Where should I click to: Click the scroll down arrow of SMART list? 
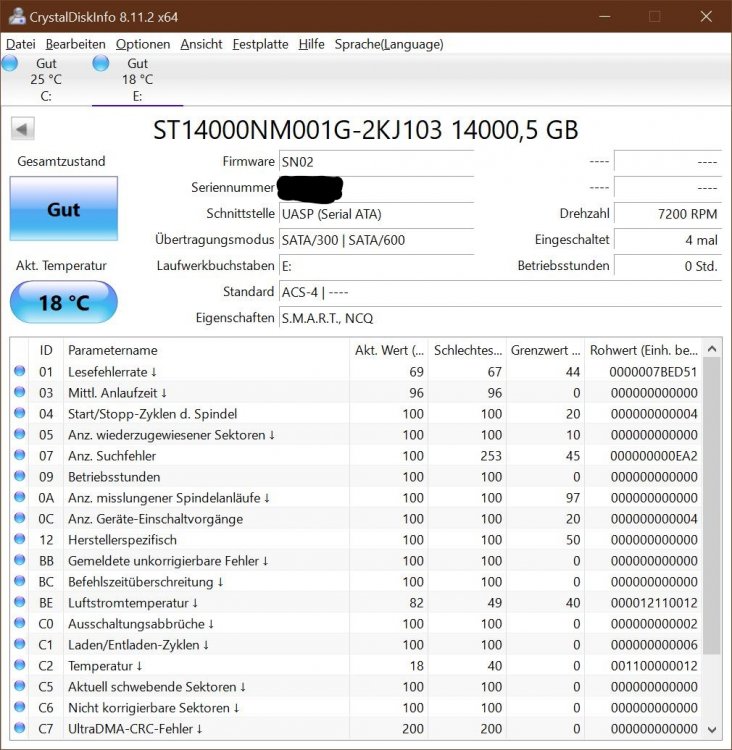pyautogui.click(x=711, y=729)
